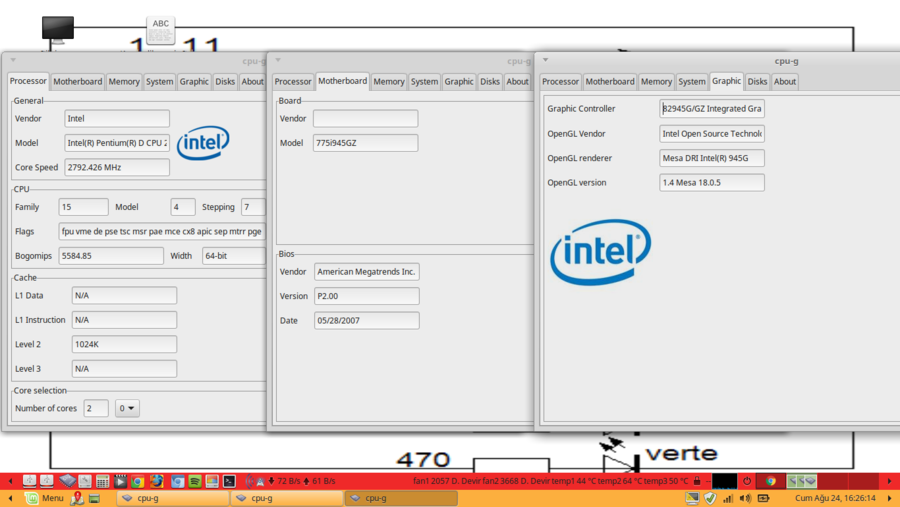Screen dimensions: 900x507
Task: Click the volume speaker tray icon
Action: pos(746,498)
